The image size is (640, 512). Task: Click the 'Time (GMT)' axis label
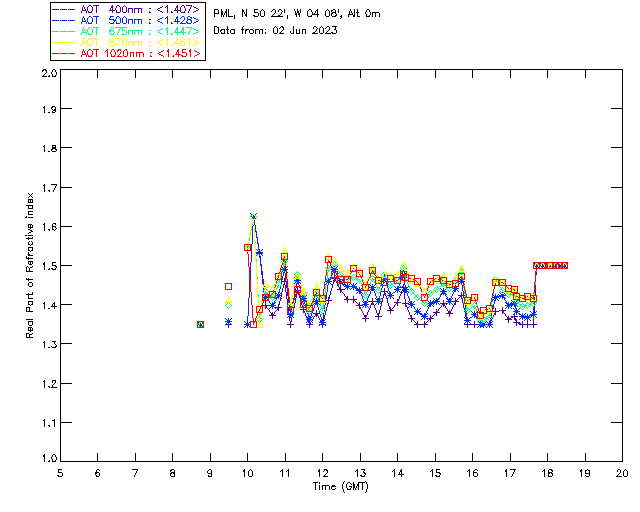340,487
